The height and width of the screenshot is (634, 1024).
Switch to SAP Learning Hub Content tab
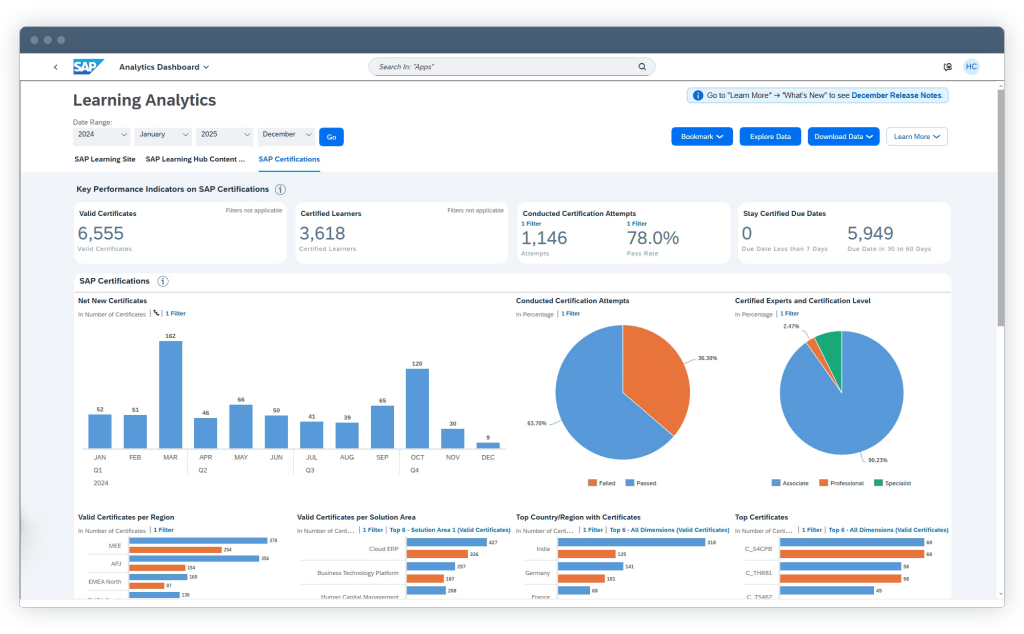point(195,159)
